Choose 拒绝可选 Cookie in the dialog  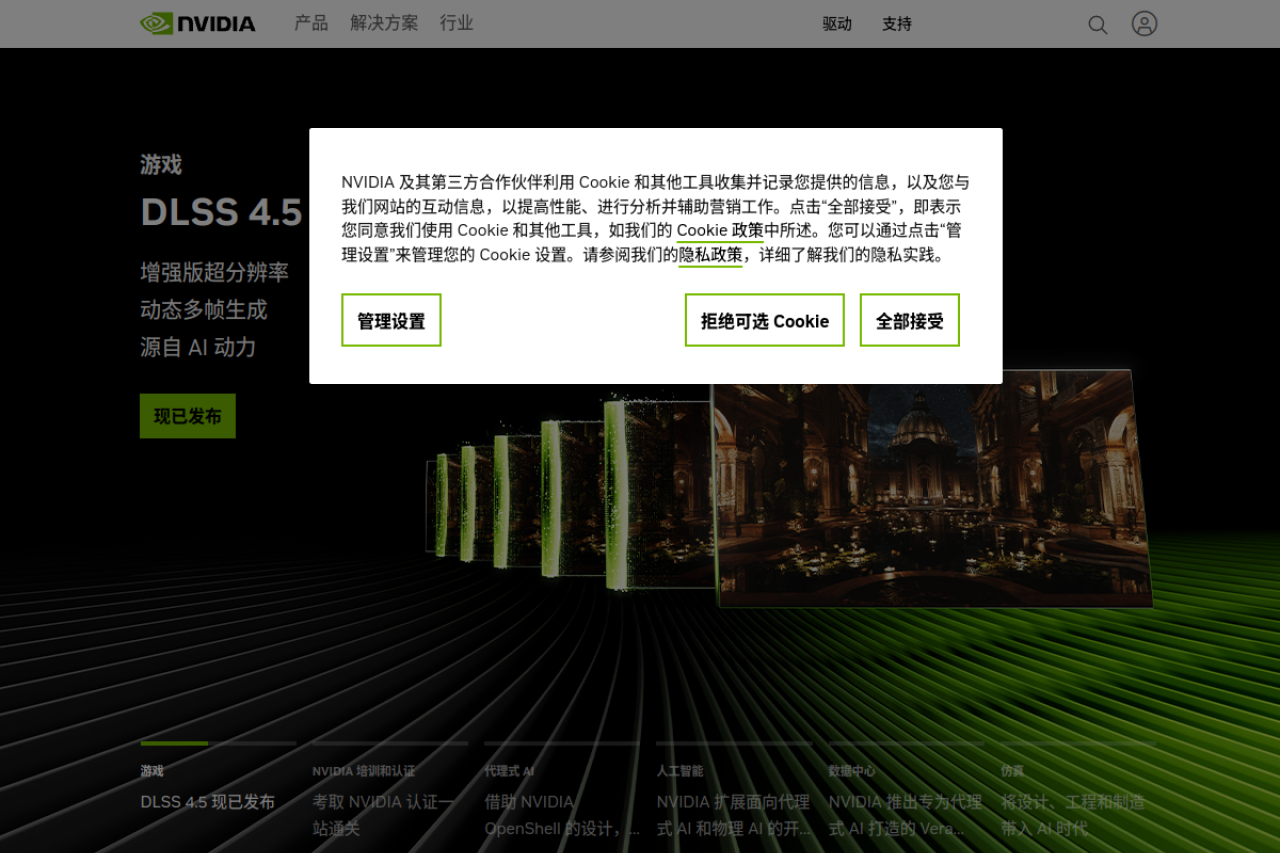click(x=764, y=320)
